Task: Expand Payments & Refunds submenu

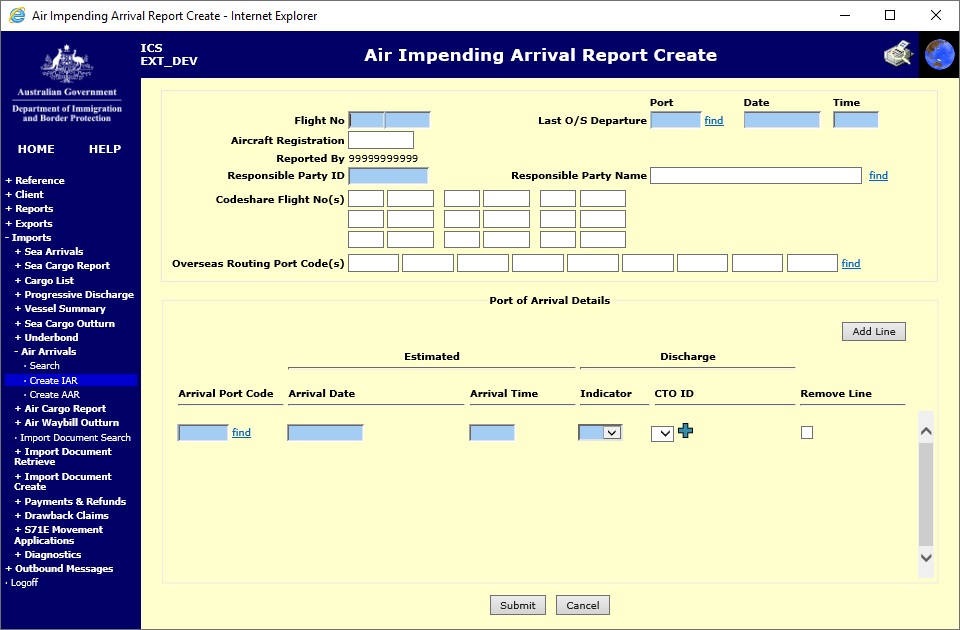Action: pos(70,501)
